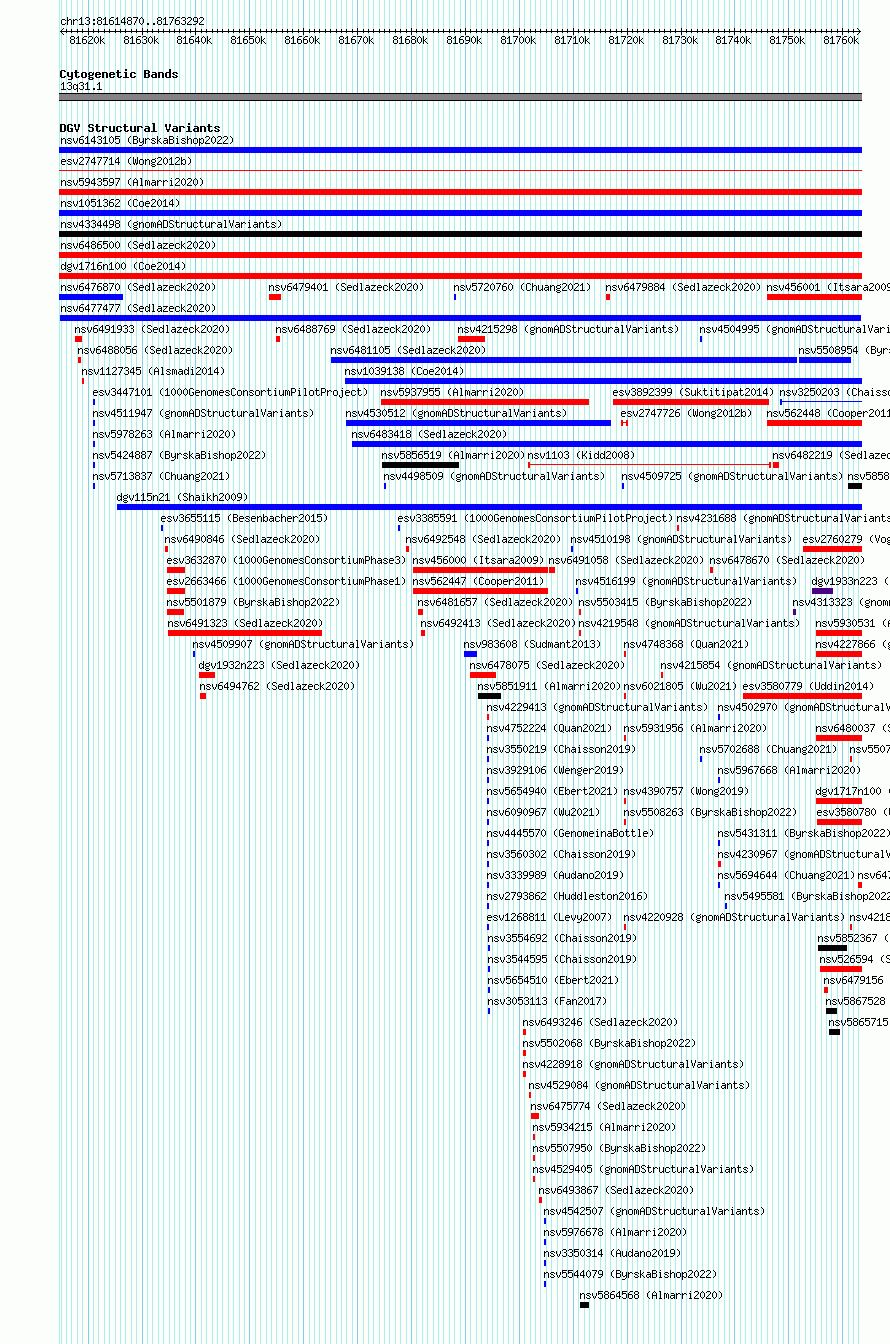Click nsv1039138 (Coe2014) variant label

click(405, 371)
